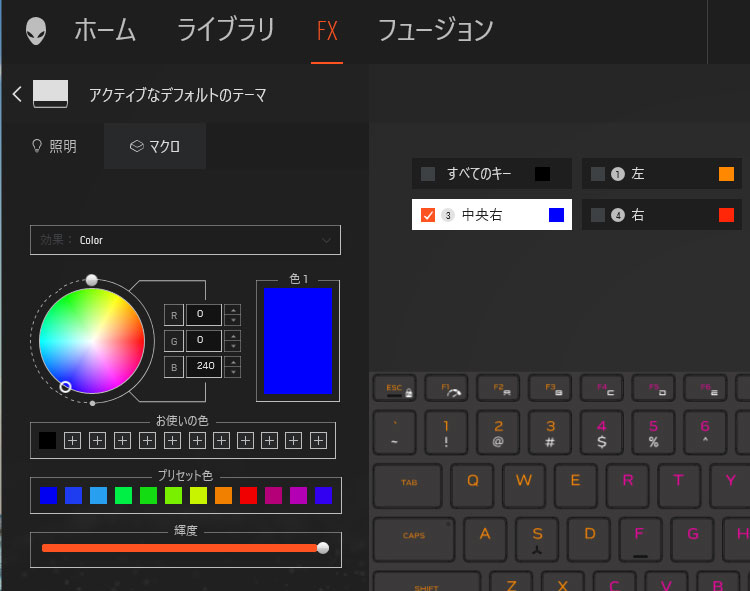Add a custom color with the first plus icon
This screenshot has width=750, height=591.
tap(72, 440)
